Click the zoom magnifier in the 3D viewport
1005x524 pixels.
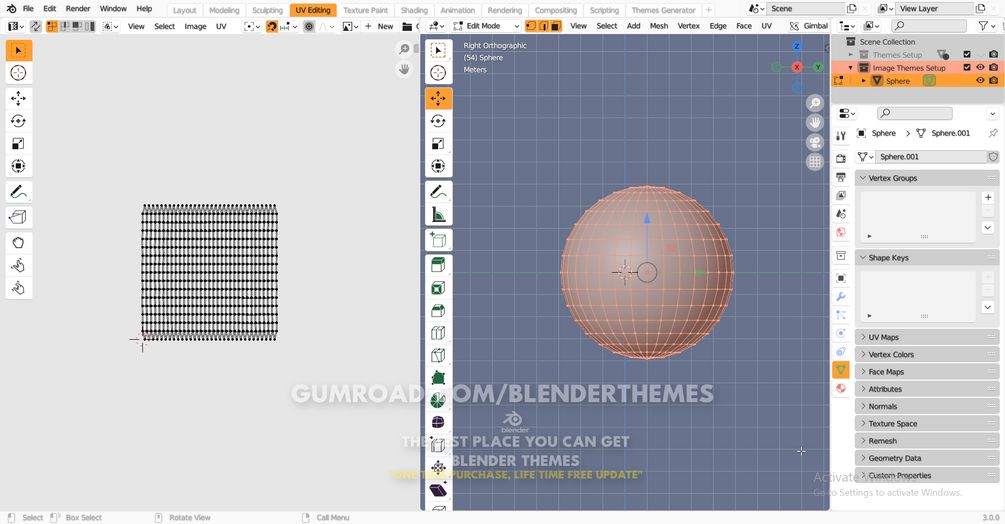coord(815,103)
